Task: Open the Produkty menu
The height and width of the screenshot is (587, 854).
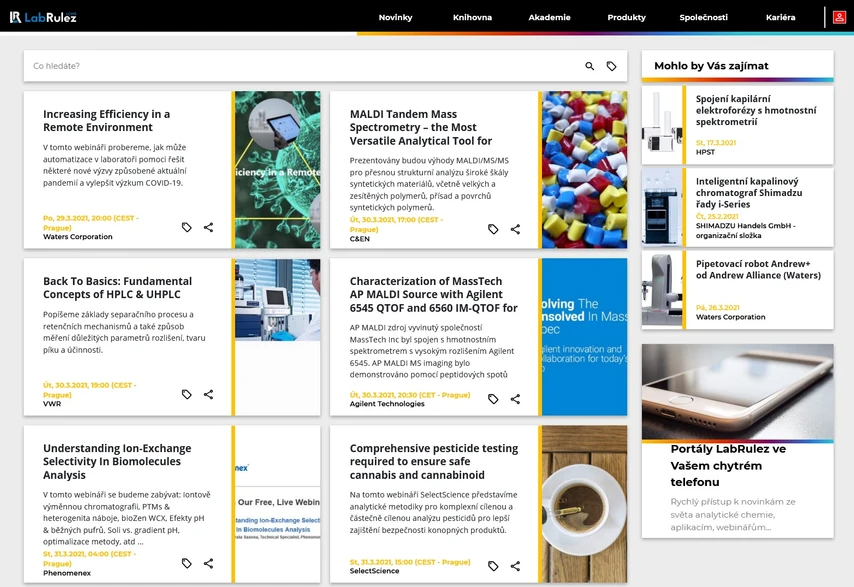Action: click(626, 17)
